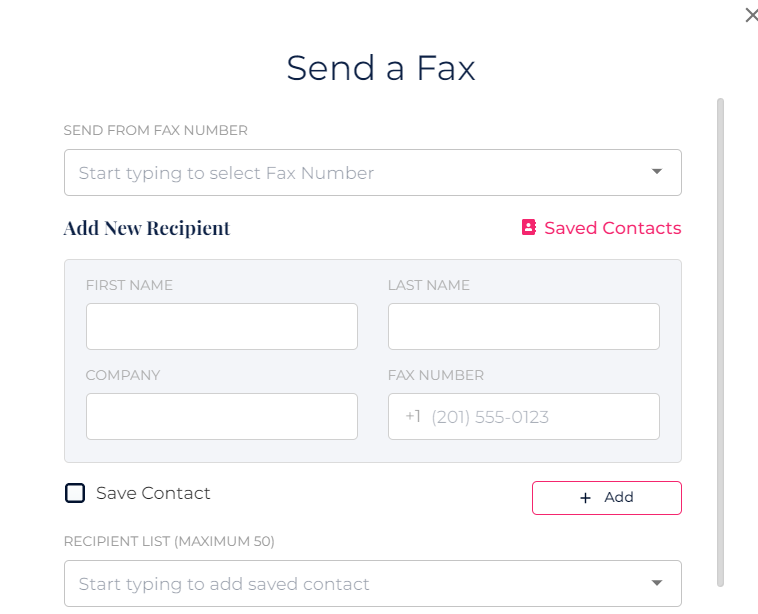This screenshot has width=758, height=614.
Task: Open the recipient list dropdown arrow
Action: tap(657, 583)
